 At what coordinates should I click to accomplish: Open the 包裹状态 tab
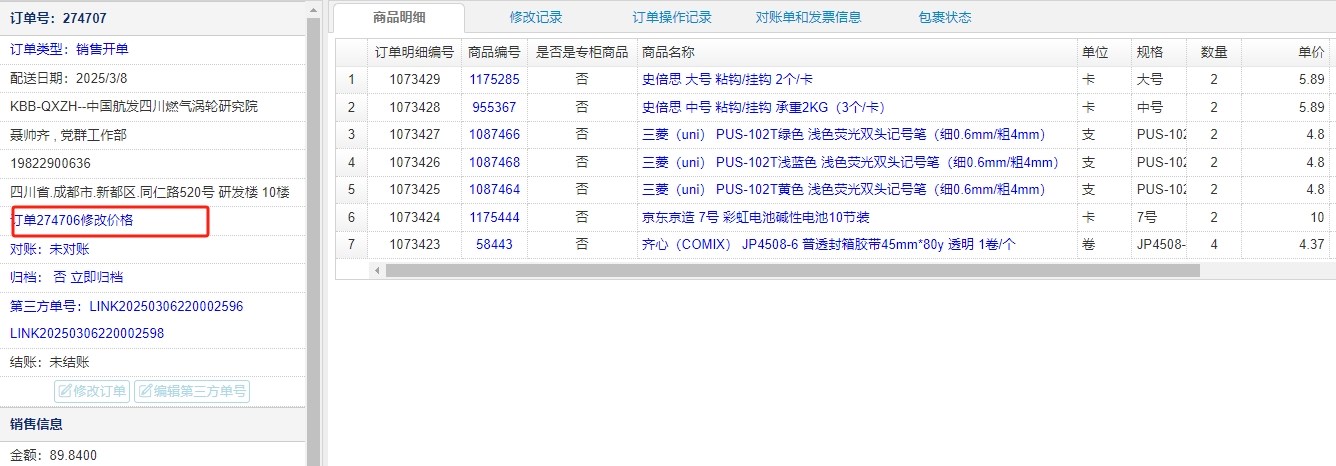(944, 17)
